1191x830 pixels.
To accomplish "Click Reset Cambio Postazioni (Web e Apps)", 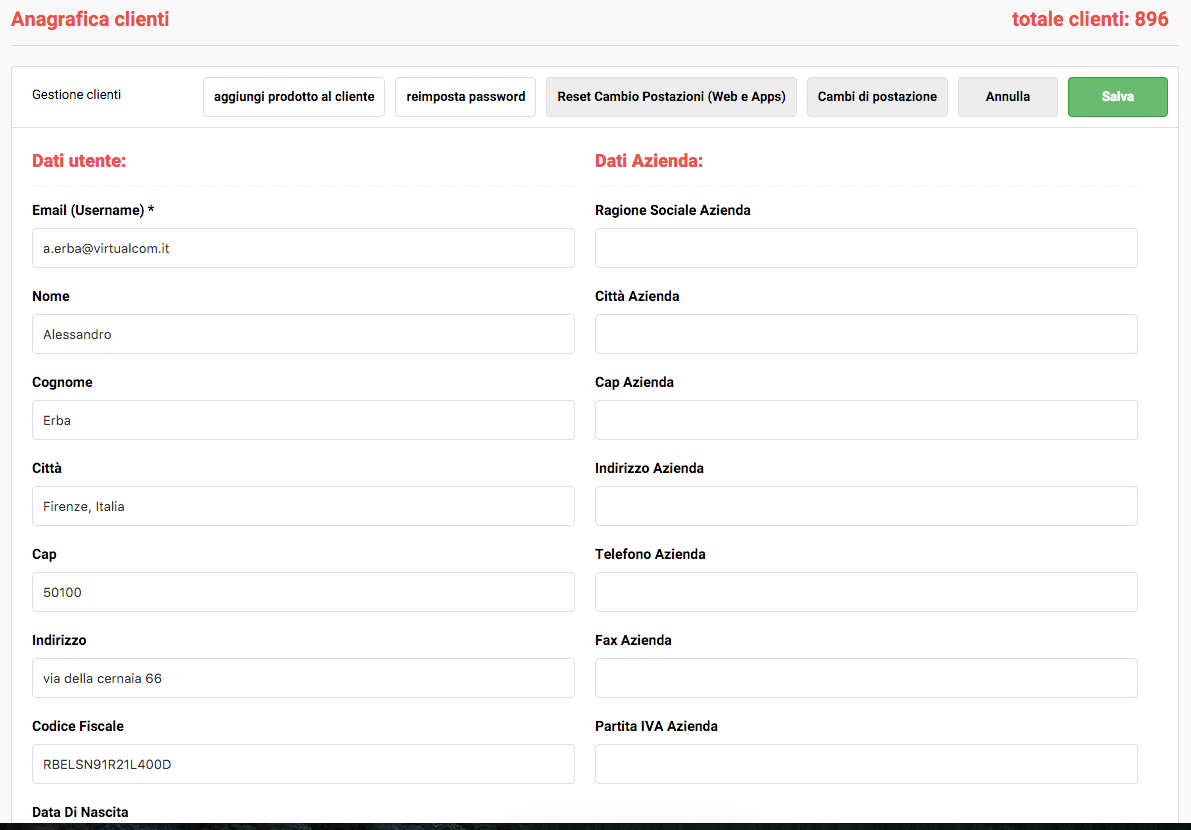I will pyautogui.click(x=671, y=97).
